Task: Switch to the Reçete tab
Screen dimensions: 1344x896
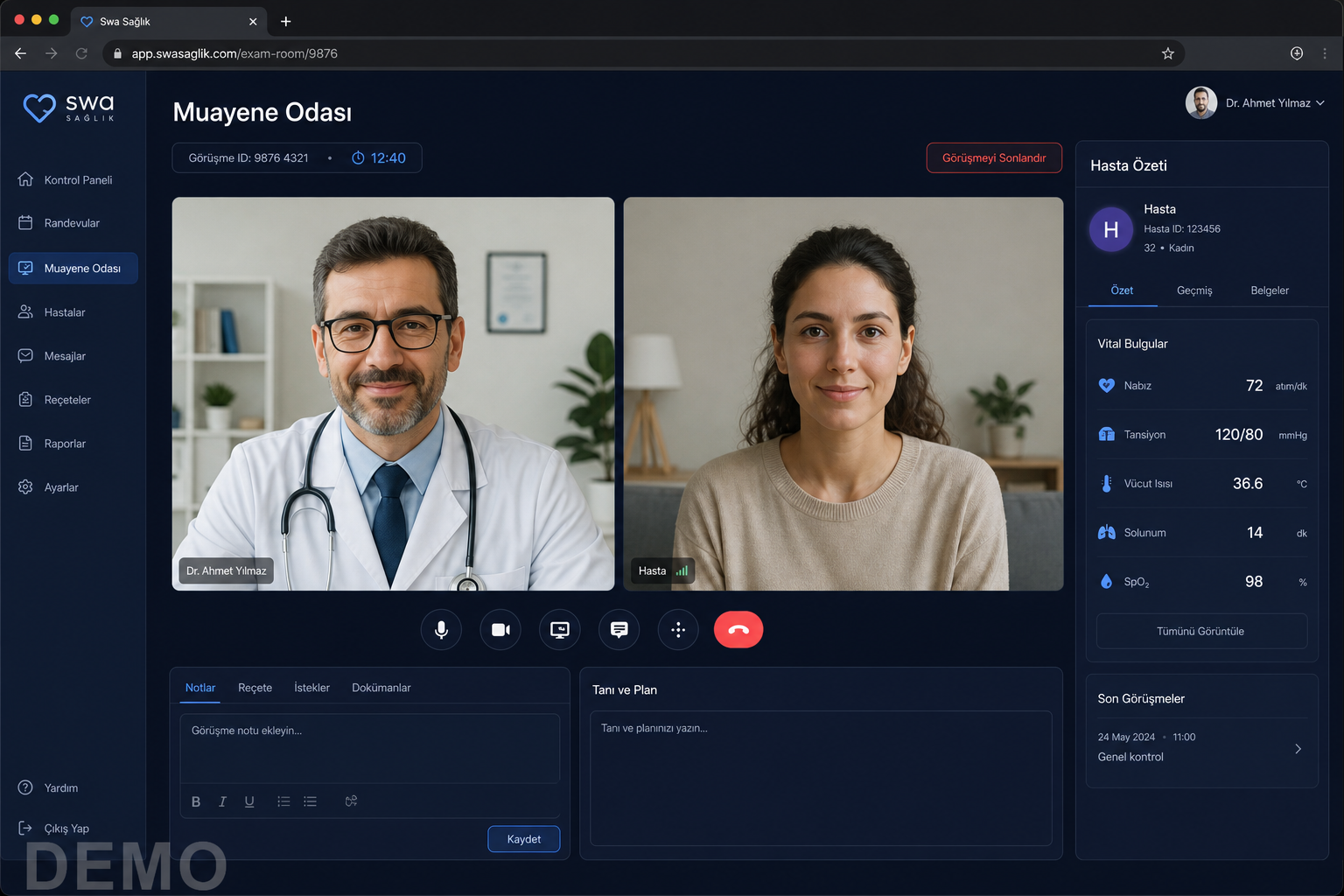Action: tap(255, 688)
